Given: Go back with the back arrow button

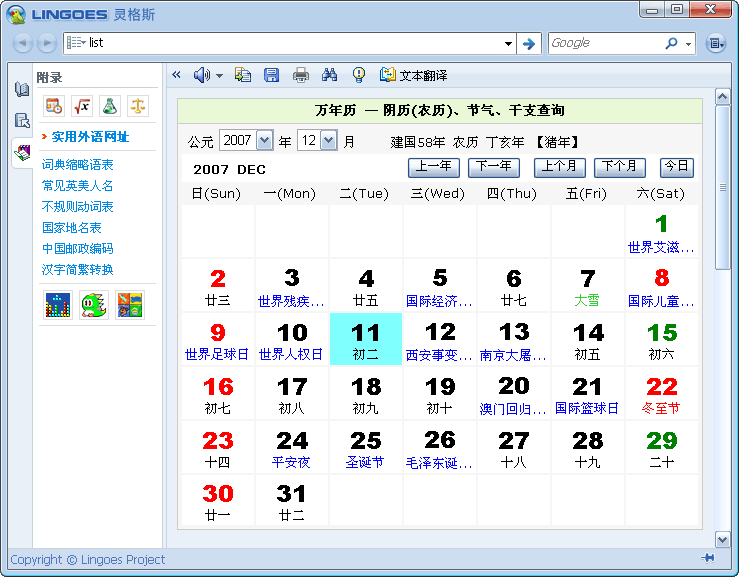Looking at the screenshot, I should click(22, 43).
